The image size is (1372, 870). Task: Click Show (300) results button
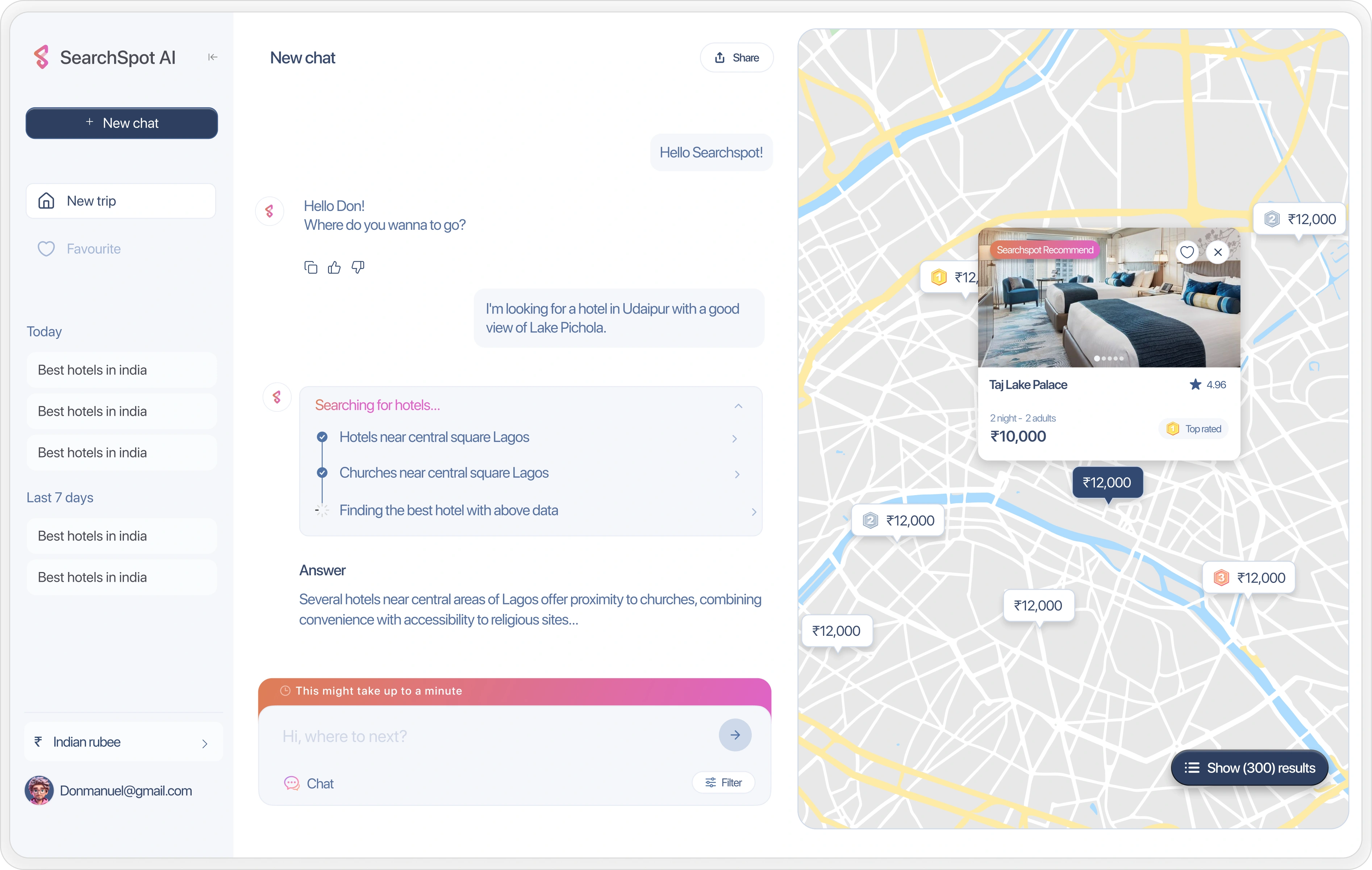pos(1249,767)
